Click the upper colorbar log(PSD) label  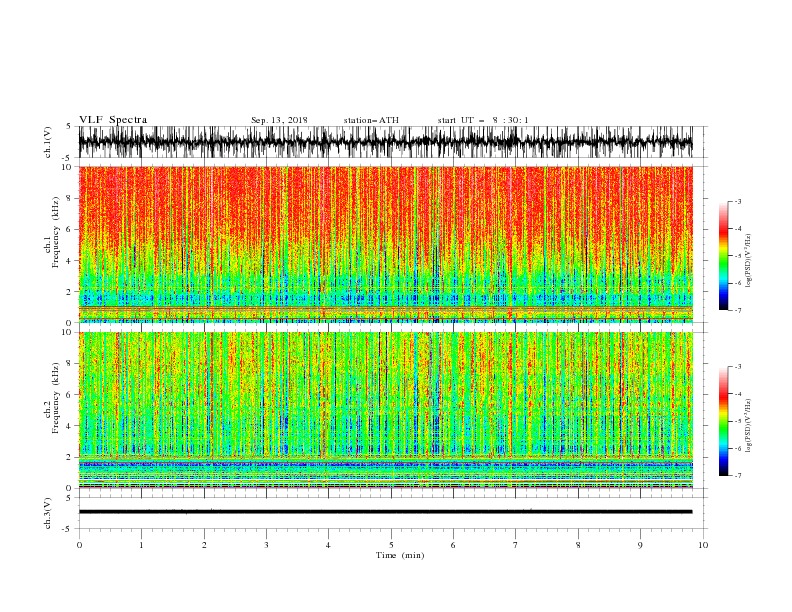[750, 261]
